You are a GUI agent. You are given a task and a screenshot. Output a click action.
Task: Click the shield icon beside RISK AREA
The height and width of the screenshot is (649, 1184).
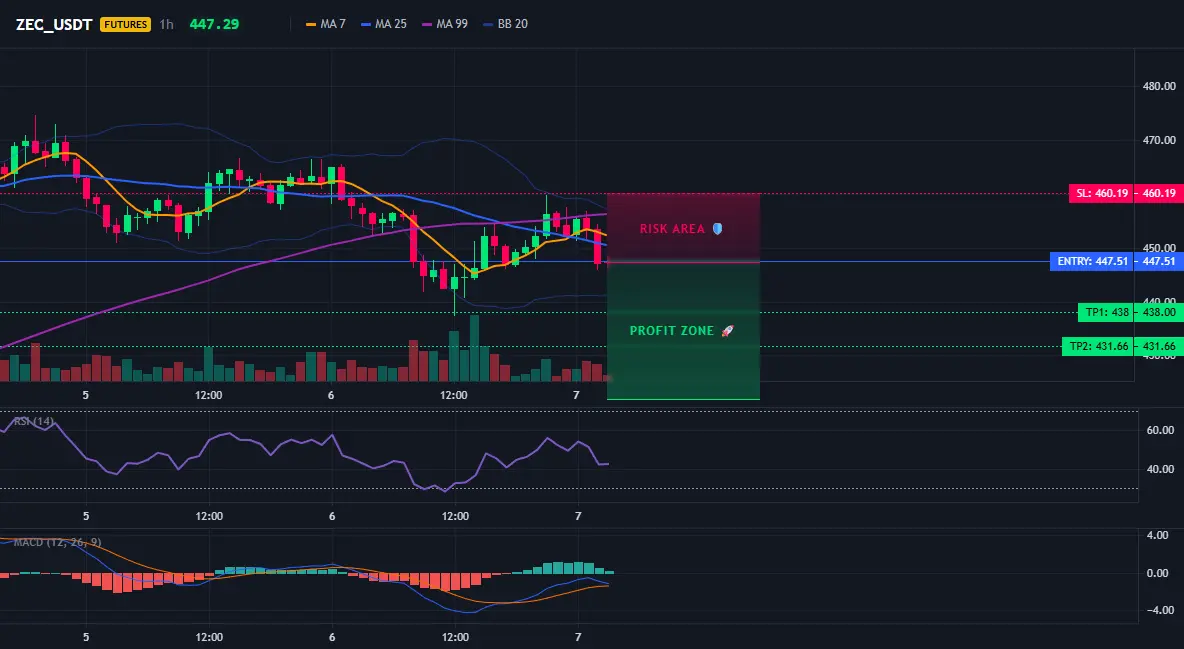point(717,228)
